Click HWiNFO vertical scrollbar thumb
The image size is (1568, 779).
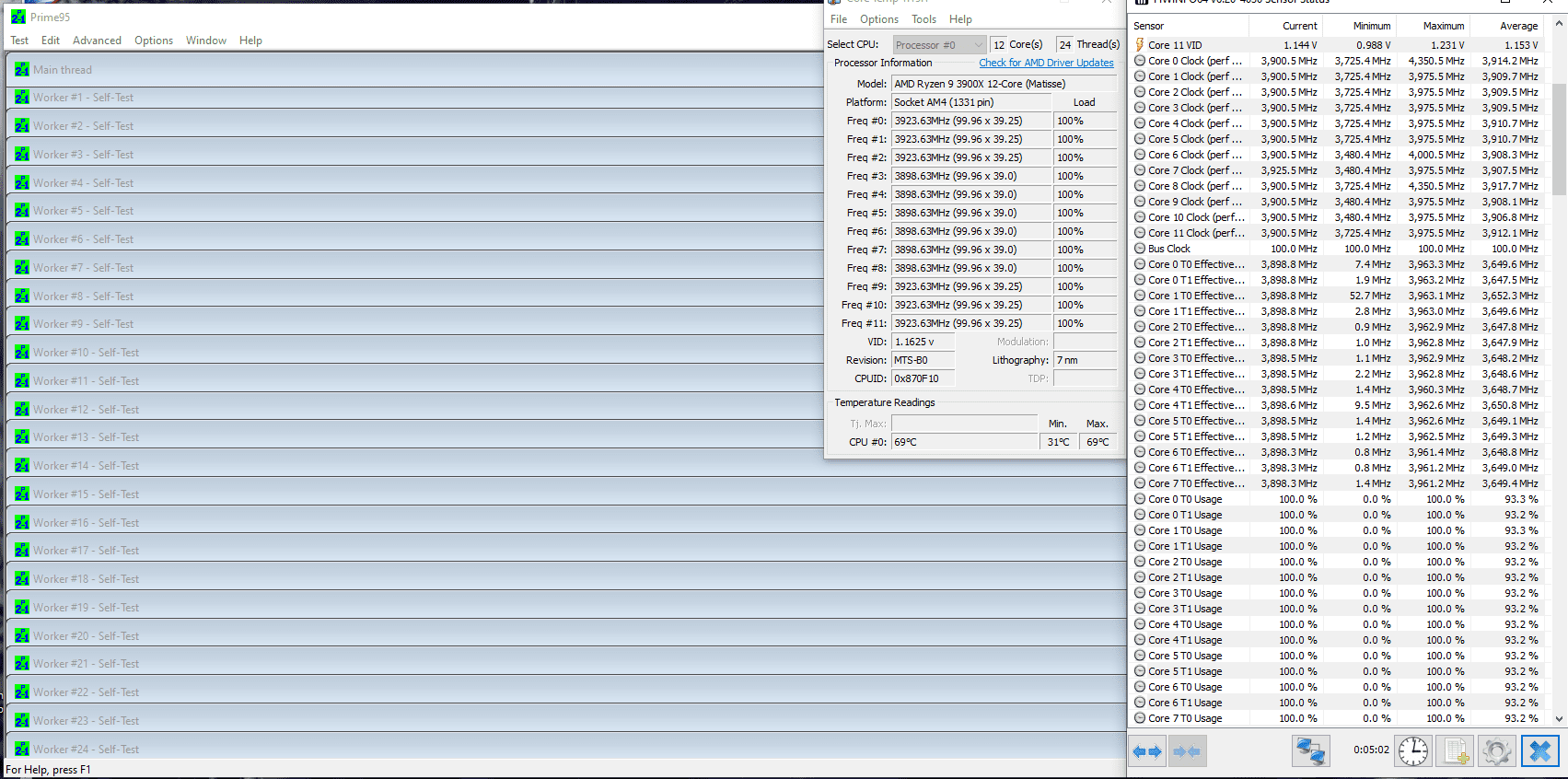click(x=1559, y=138)
